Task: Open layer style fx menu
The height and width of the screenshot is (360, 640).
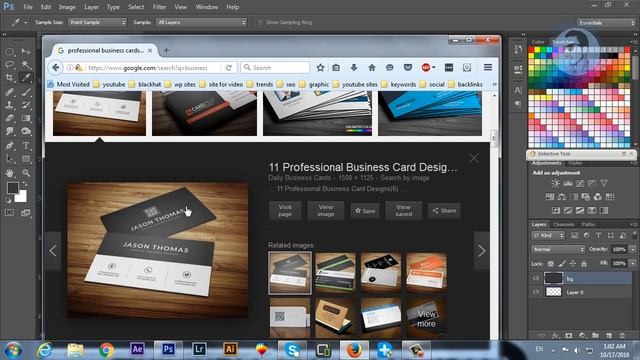Action: [x=556, y=335]
